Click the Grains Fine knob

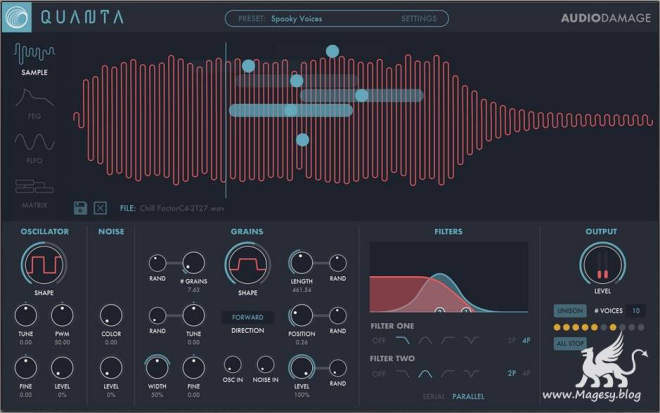pyautogui.click(x=194, y=368)
